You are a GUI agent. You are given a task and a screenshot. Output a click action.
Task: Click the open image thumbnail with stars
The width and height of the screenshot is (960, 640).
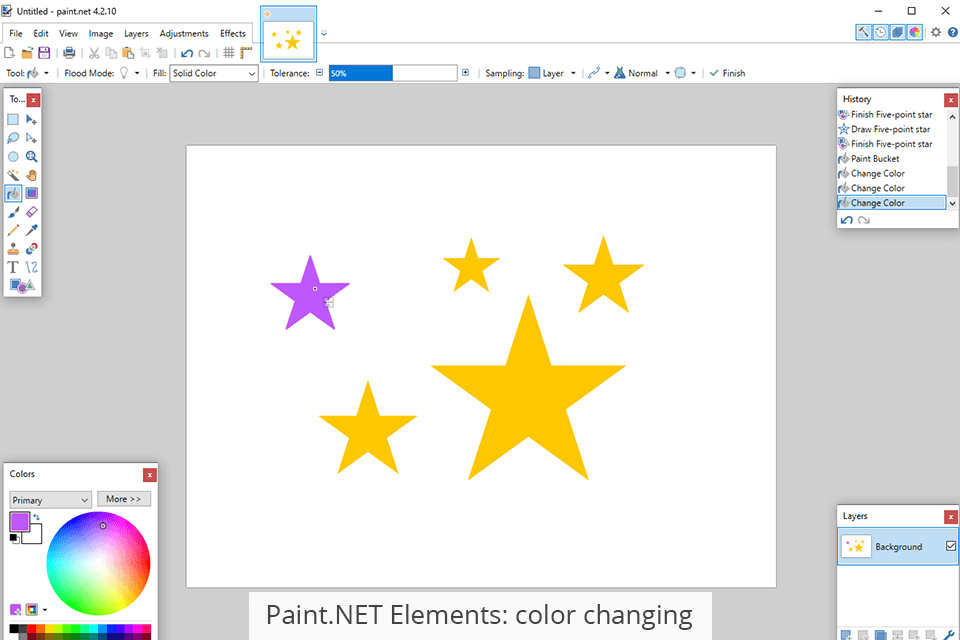click(288, 35)
